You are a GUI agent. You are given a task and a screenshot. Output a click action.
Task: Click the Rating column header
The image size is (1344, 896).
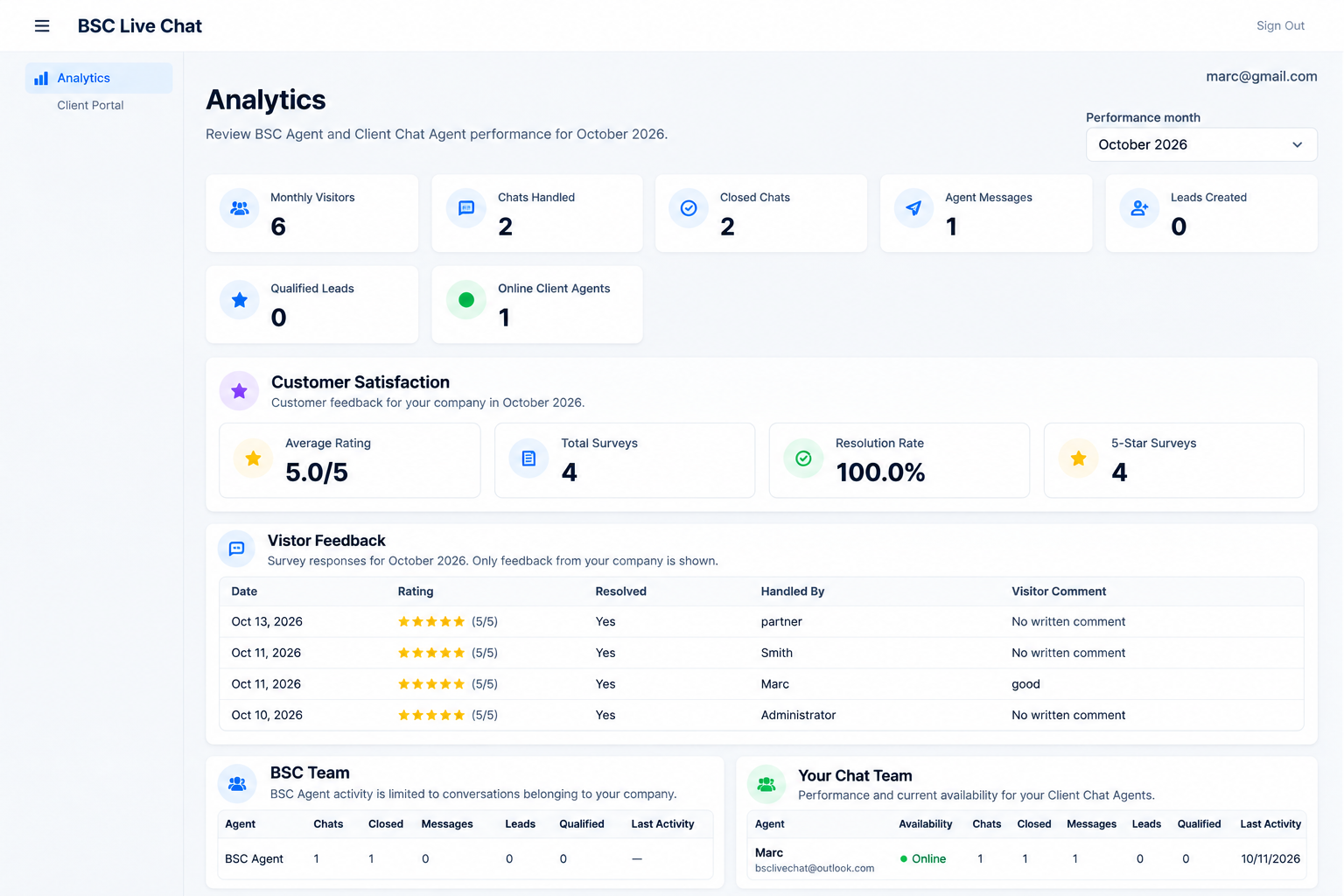pos(416,592)
